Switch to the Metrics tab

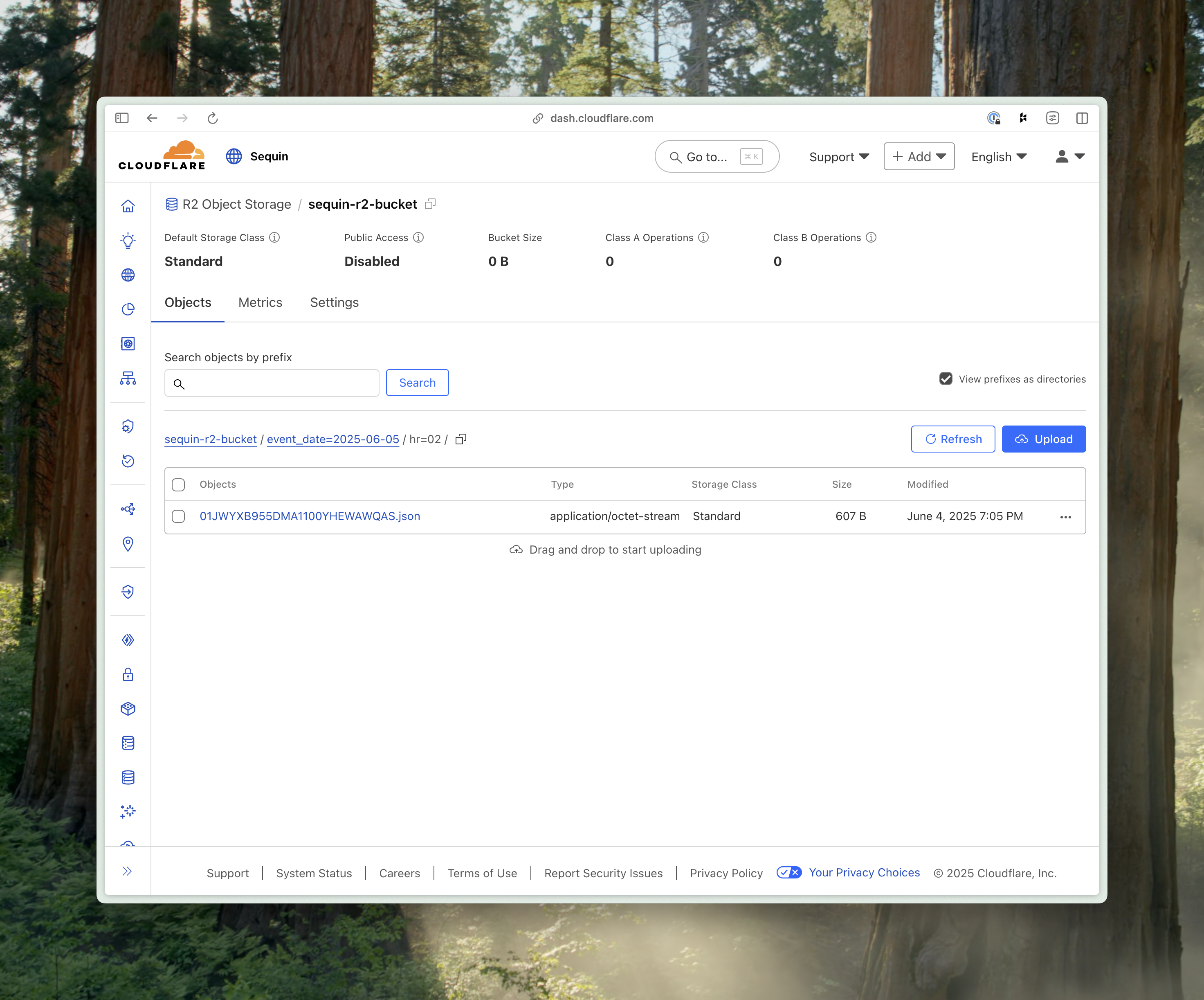[260, 302]
